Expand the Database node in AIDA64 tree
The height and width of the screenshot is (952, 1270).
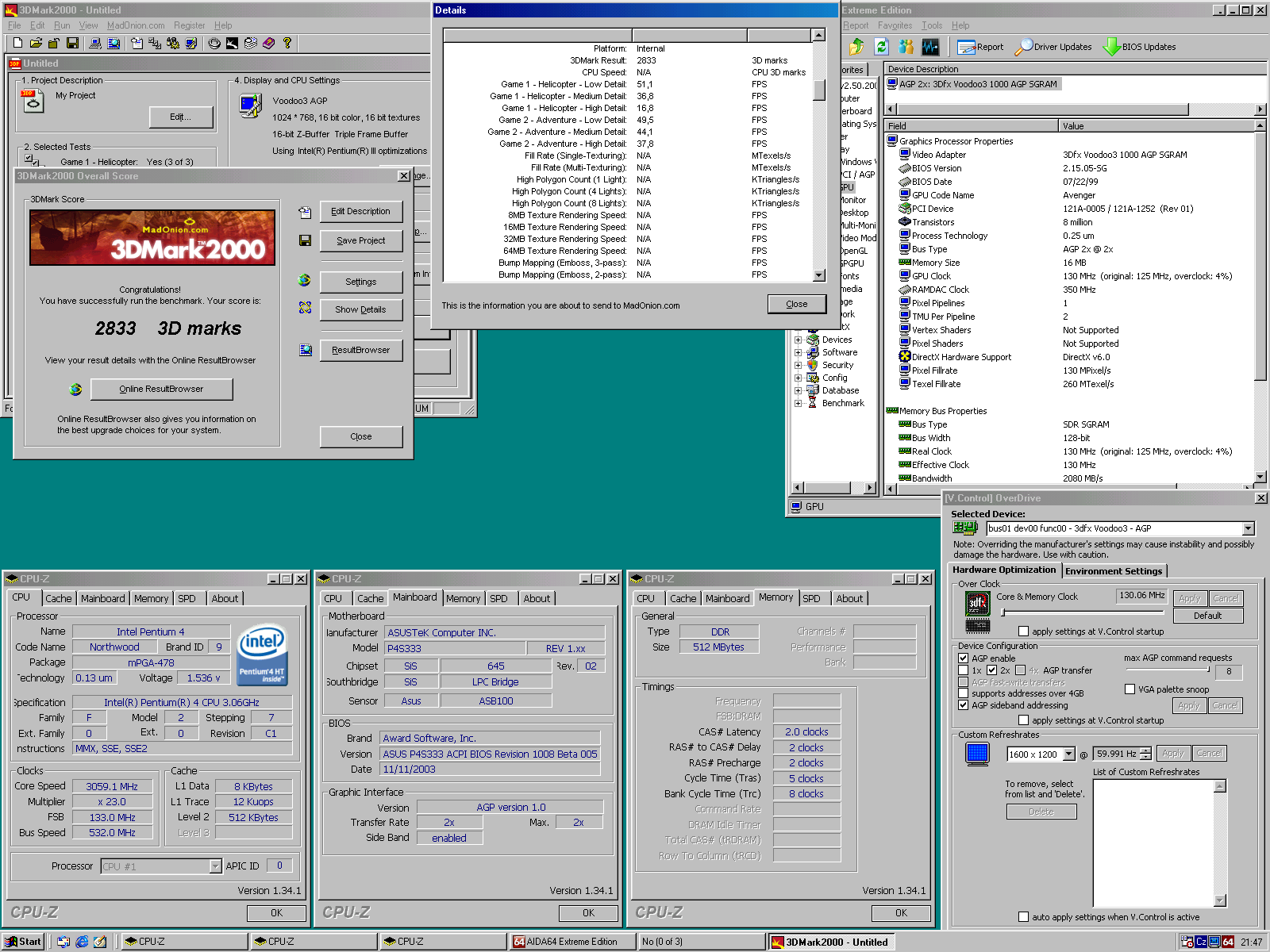pyautogui.click(x=798, y=390)
